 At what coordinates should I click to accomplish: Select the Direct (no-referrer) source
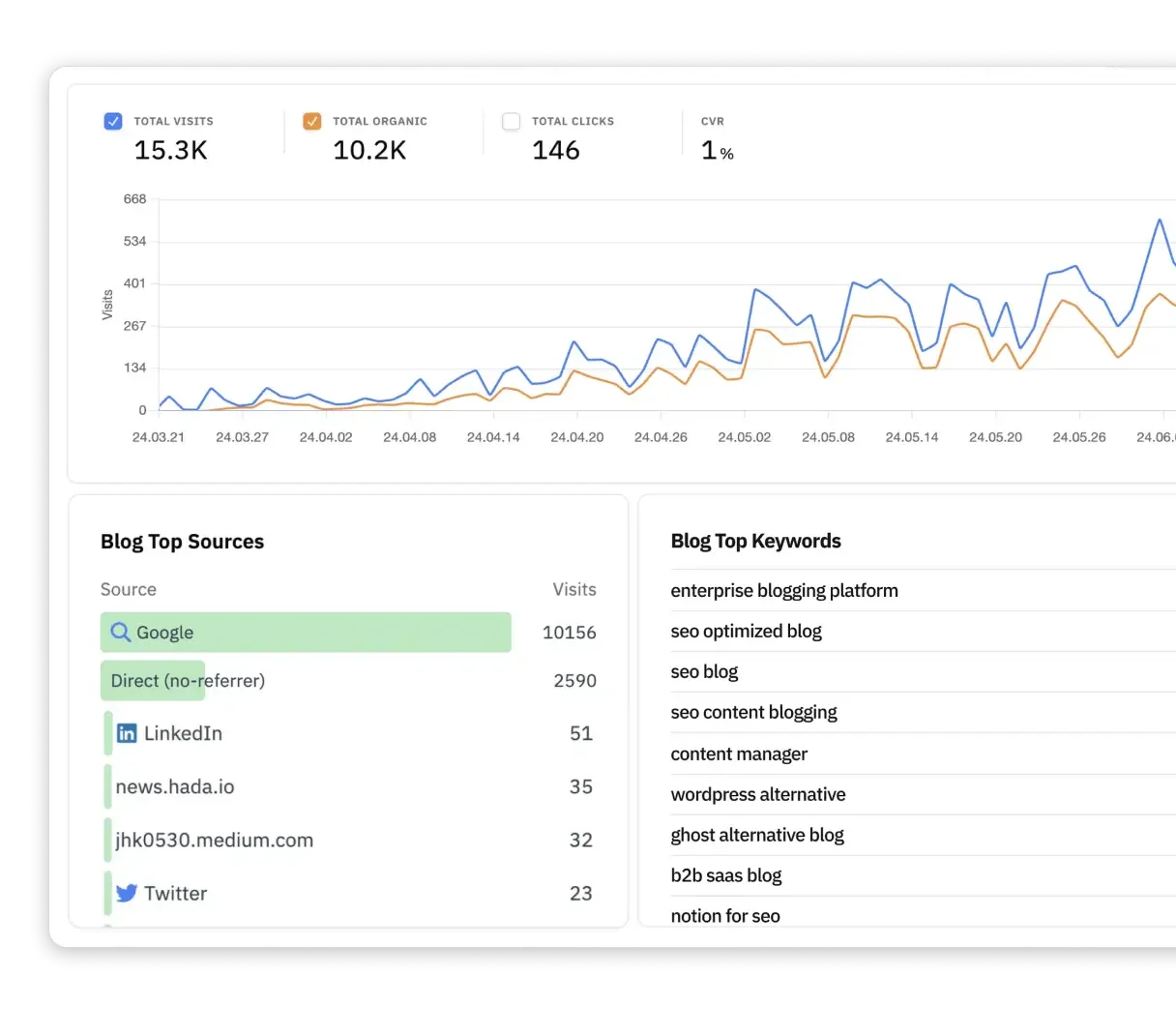tap(187, 680)
